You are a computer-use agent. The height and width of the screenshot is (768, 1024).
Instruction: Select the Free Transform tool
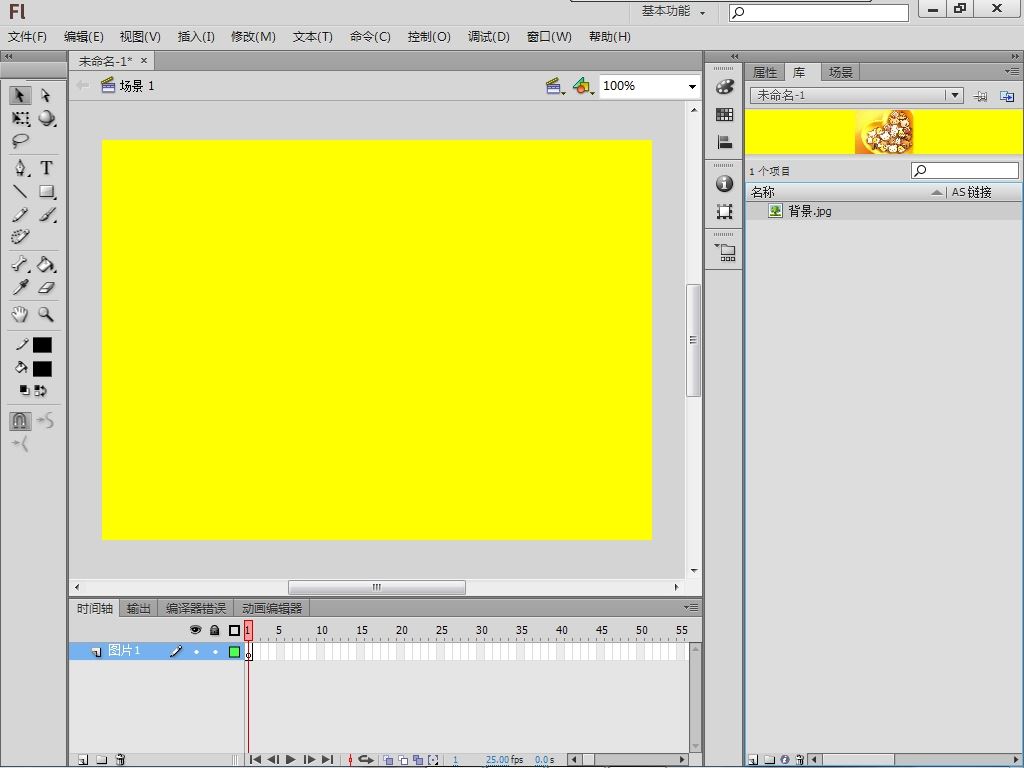(x=21, y=119)
